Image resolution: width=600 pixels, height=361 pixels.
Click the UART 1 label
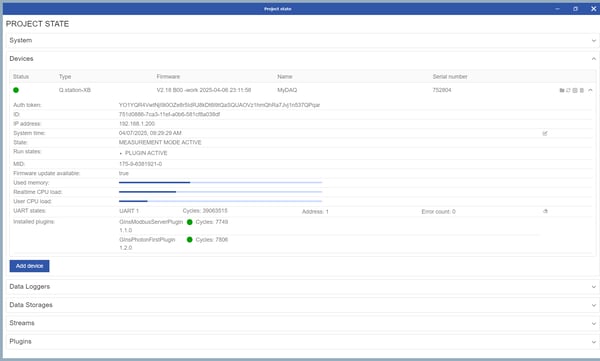129,211
